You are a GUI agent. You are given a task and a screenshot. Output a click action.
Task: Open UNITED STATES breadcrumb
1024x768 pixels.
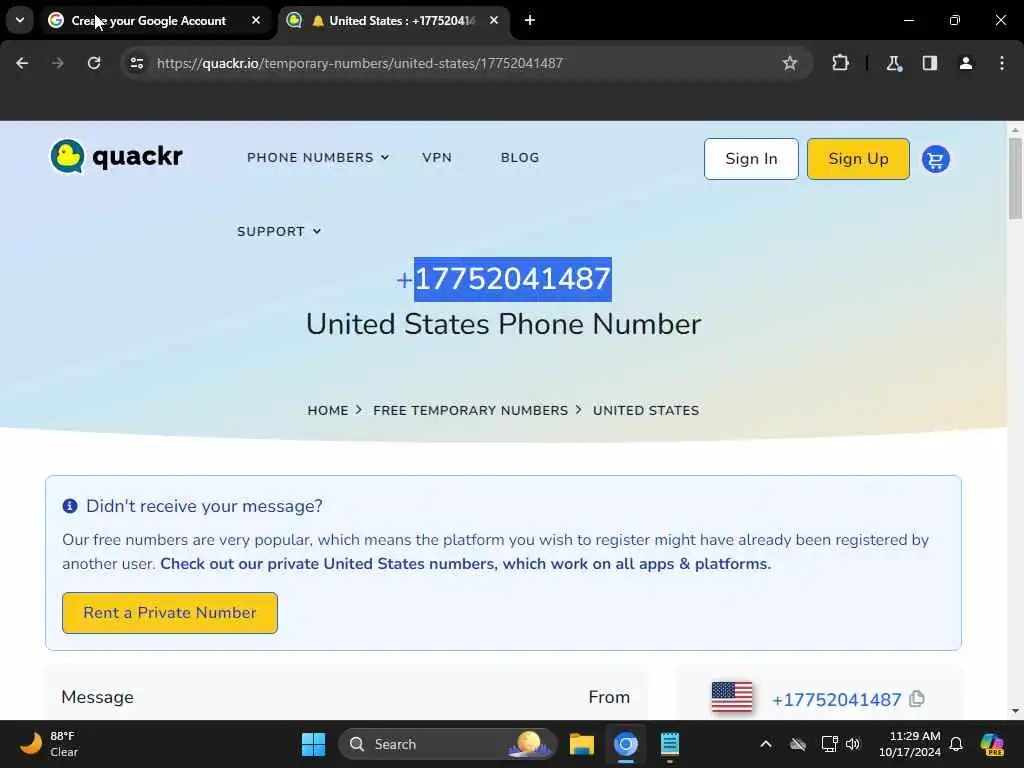646,410
